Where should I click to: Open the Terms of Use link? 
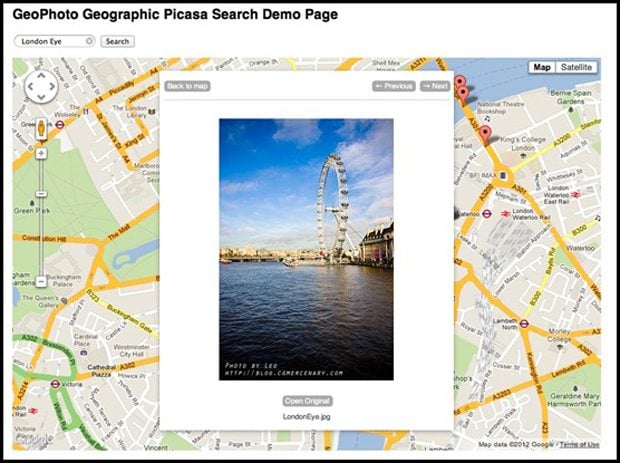point(580,445)
